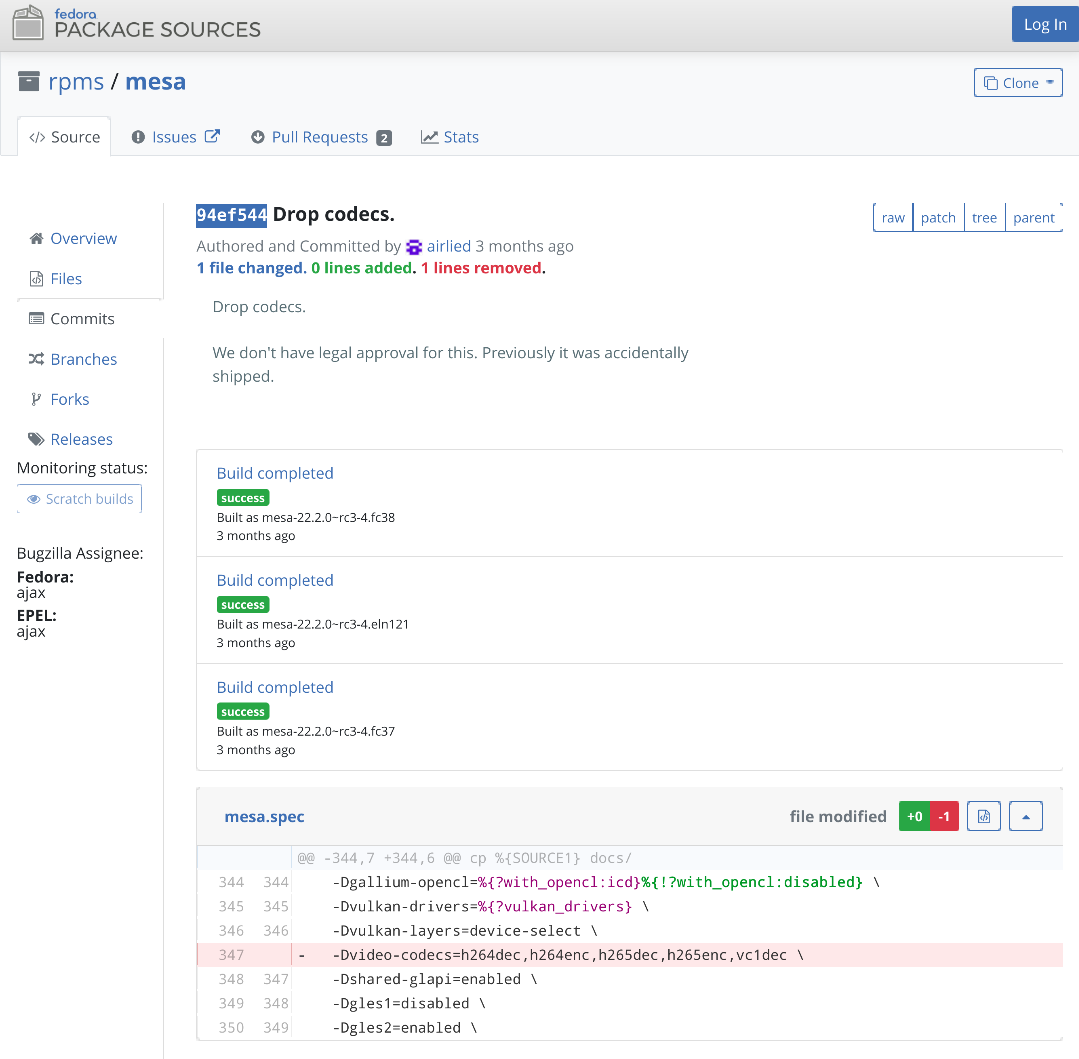The height and width of the screenshot is (1059, 1079).
Task: Open Releases in the sidebar
Action: click(81, 439)
